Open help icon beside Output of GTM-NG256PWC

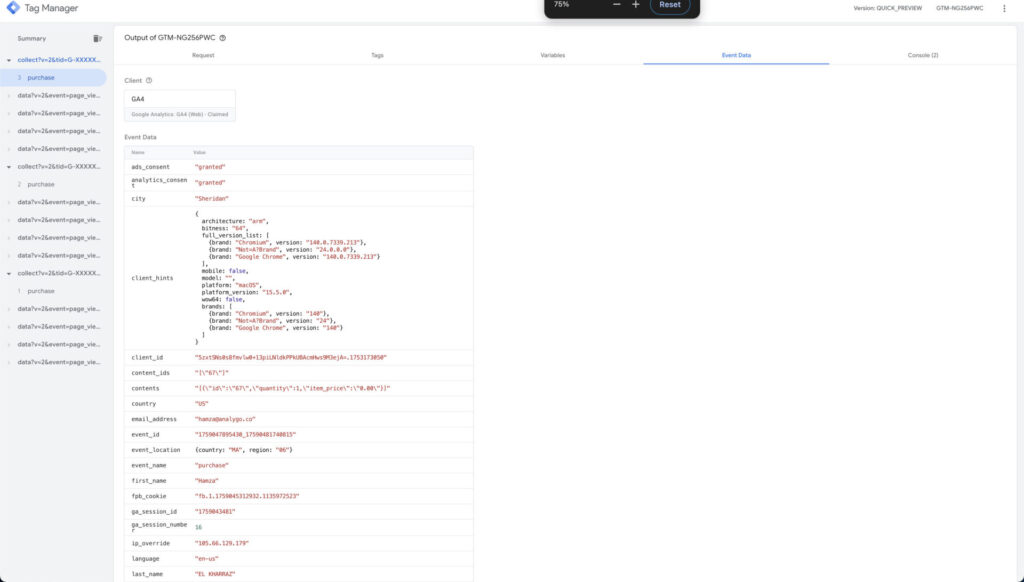pyautogui.click(x=222, y=38)
